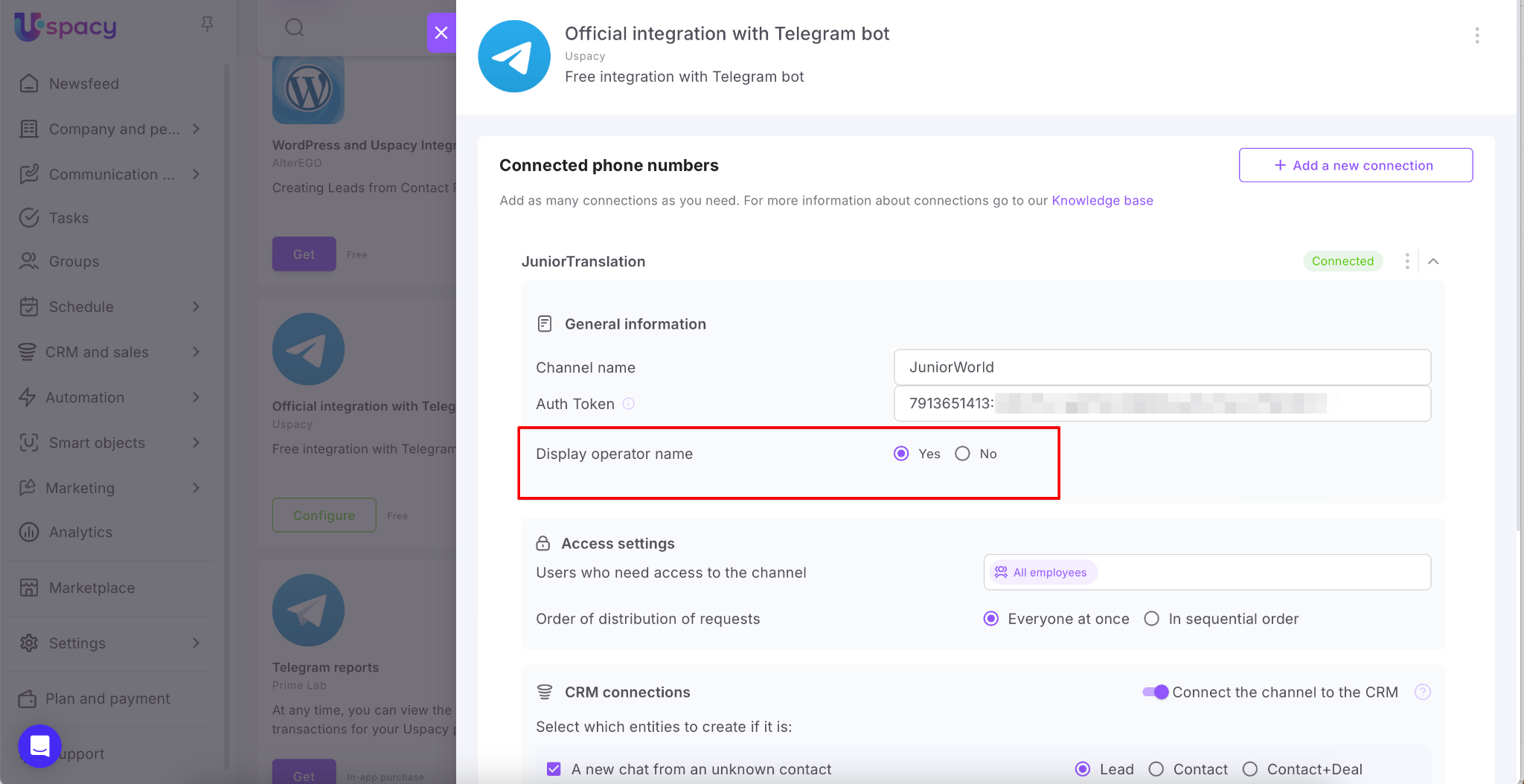The image size is (1524, 784).
Task: Select No for Display operator name
Action: (x=963, y=454)
